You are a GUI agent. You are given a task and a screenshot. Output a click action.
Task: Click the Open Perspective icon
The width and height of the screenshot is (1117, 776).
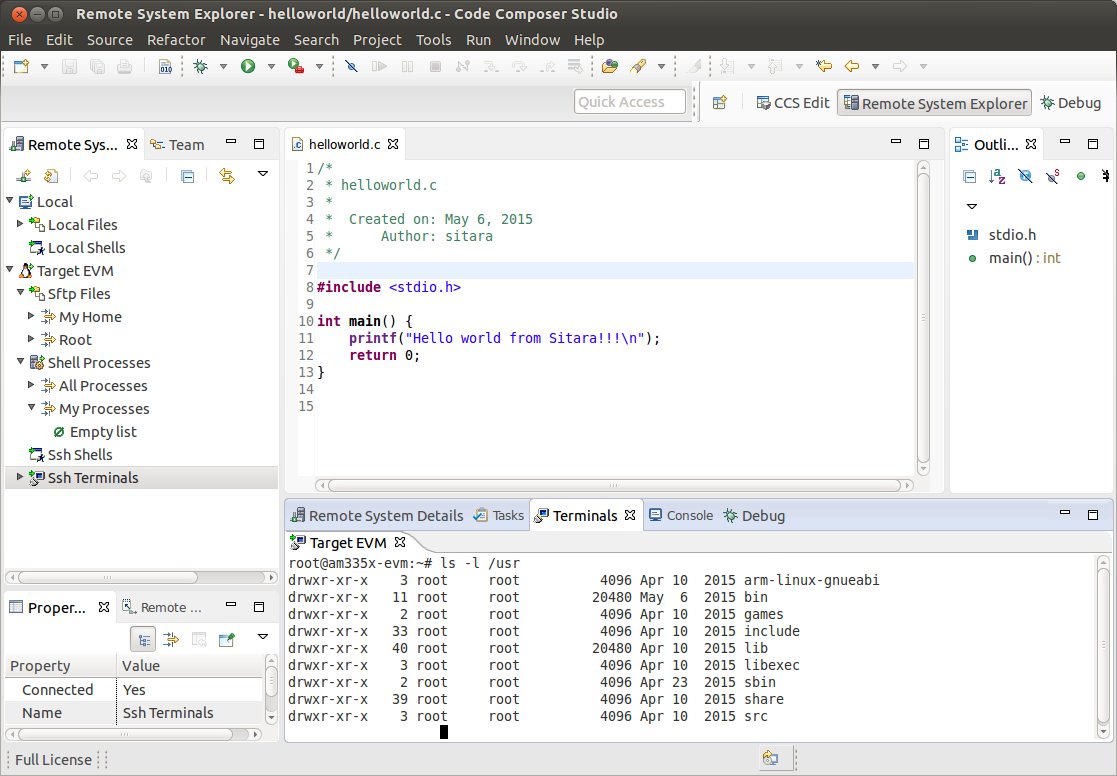[719, 103]
